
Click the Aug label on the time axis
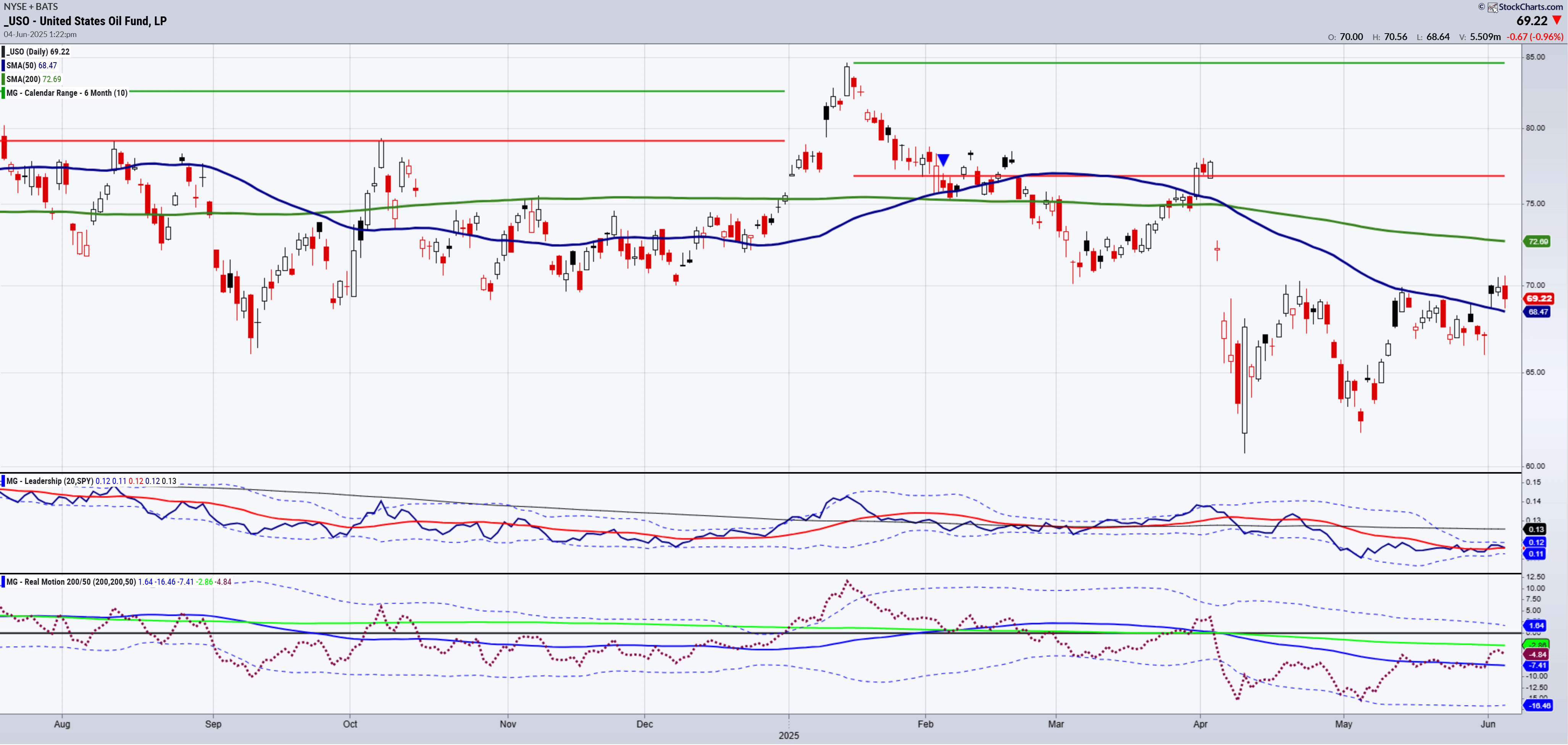tap(62, 725)
